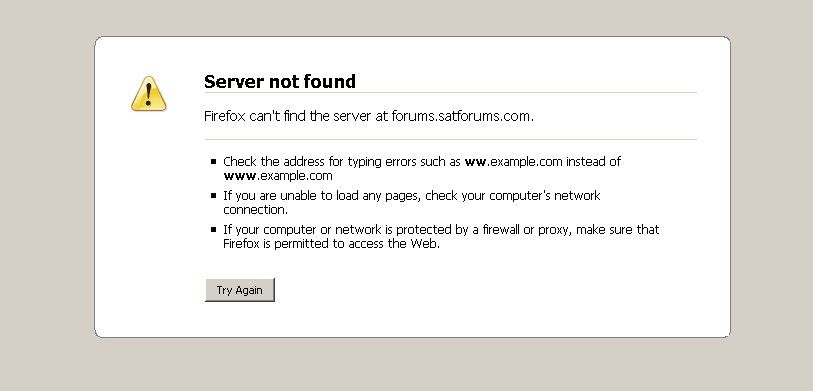Click the square marker before 'If your computer'
The width and height of the screenshot is (813, 391).
click(x=214, y=229)
